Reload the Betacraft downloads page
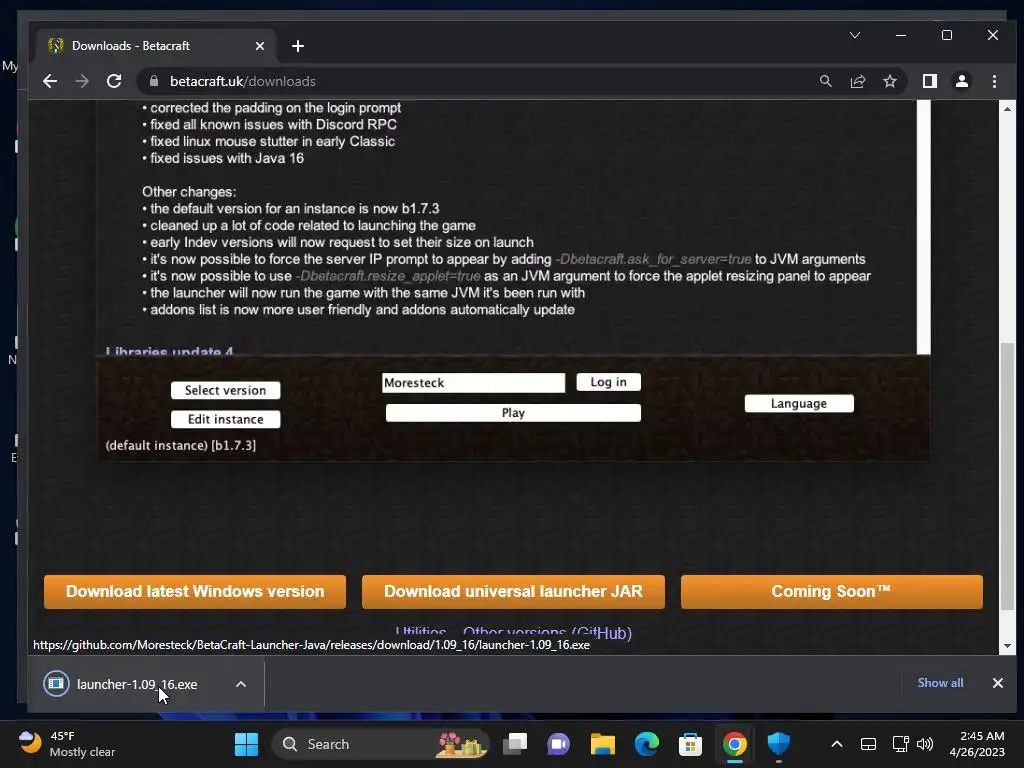Viewport: 1024px width, 768px height. tap(114, 81)
